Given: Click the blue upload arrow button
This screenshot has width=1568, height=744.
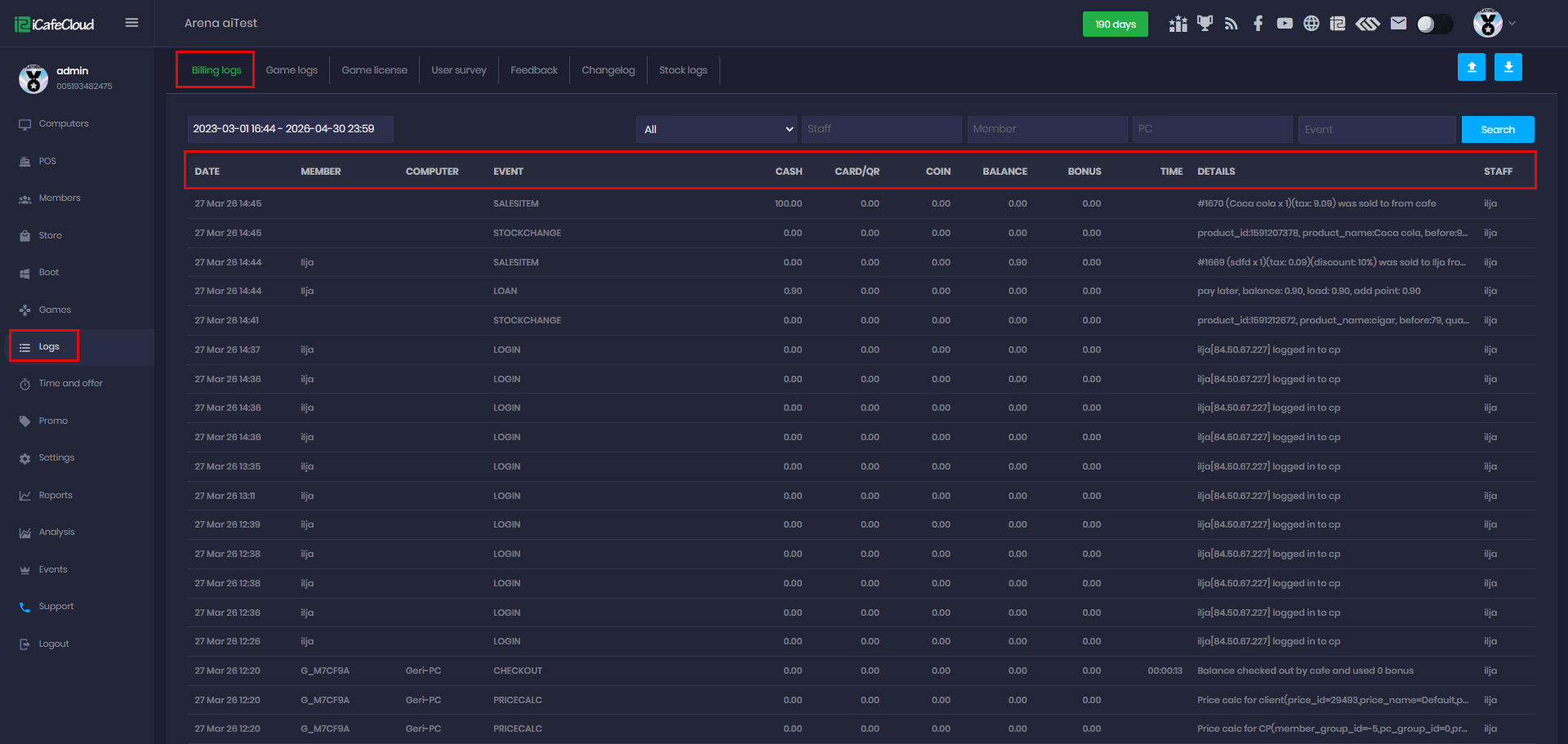Looking at the screenshot, I should pyautogui.click(x=1471, y=68).
